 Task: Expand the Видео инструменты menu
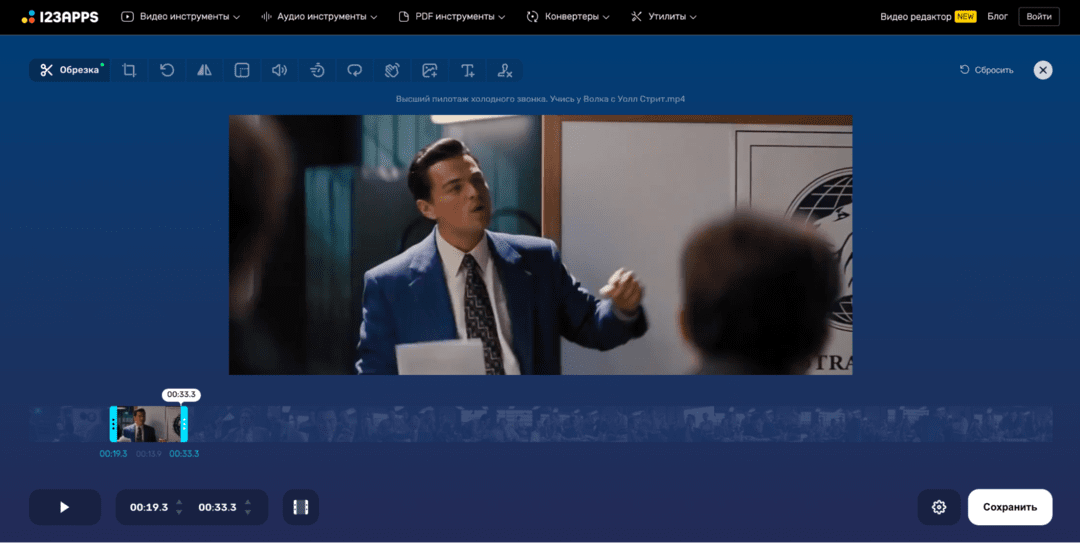181,17
